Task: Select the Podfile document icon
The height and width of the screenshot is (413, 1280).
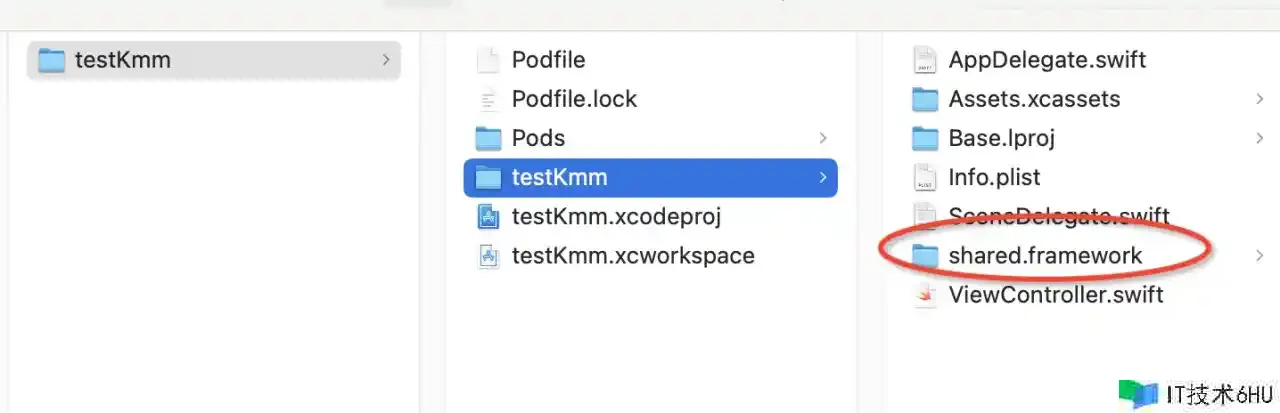Action: [x=488, y=60]
